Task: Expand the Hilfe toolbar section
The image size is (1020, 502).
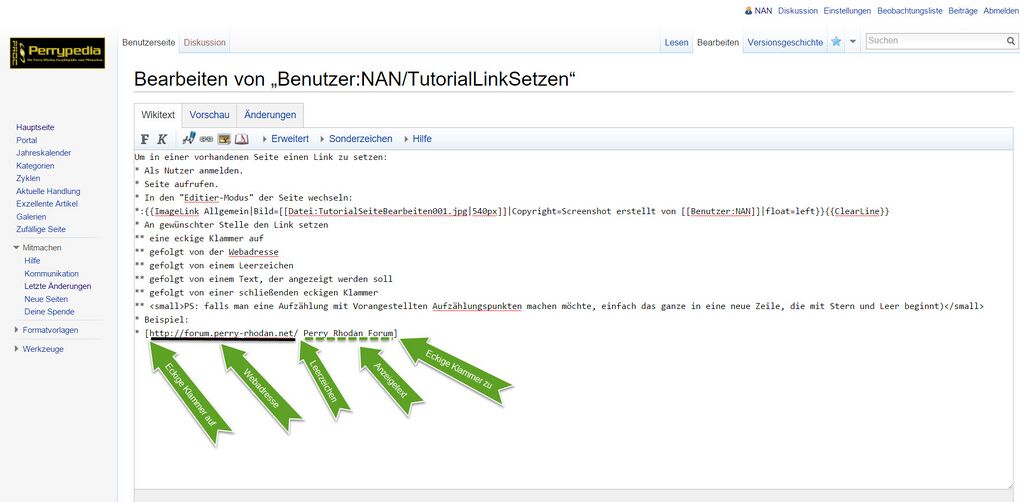Action: pyautogui.click(x=417, y=139)
